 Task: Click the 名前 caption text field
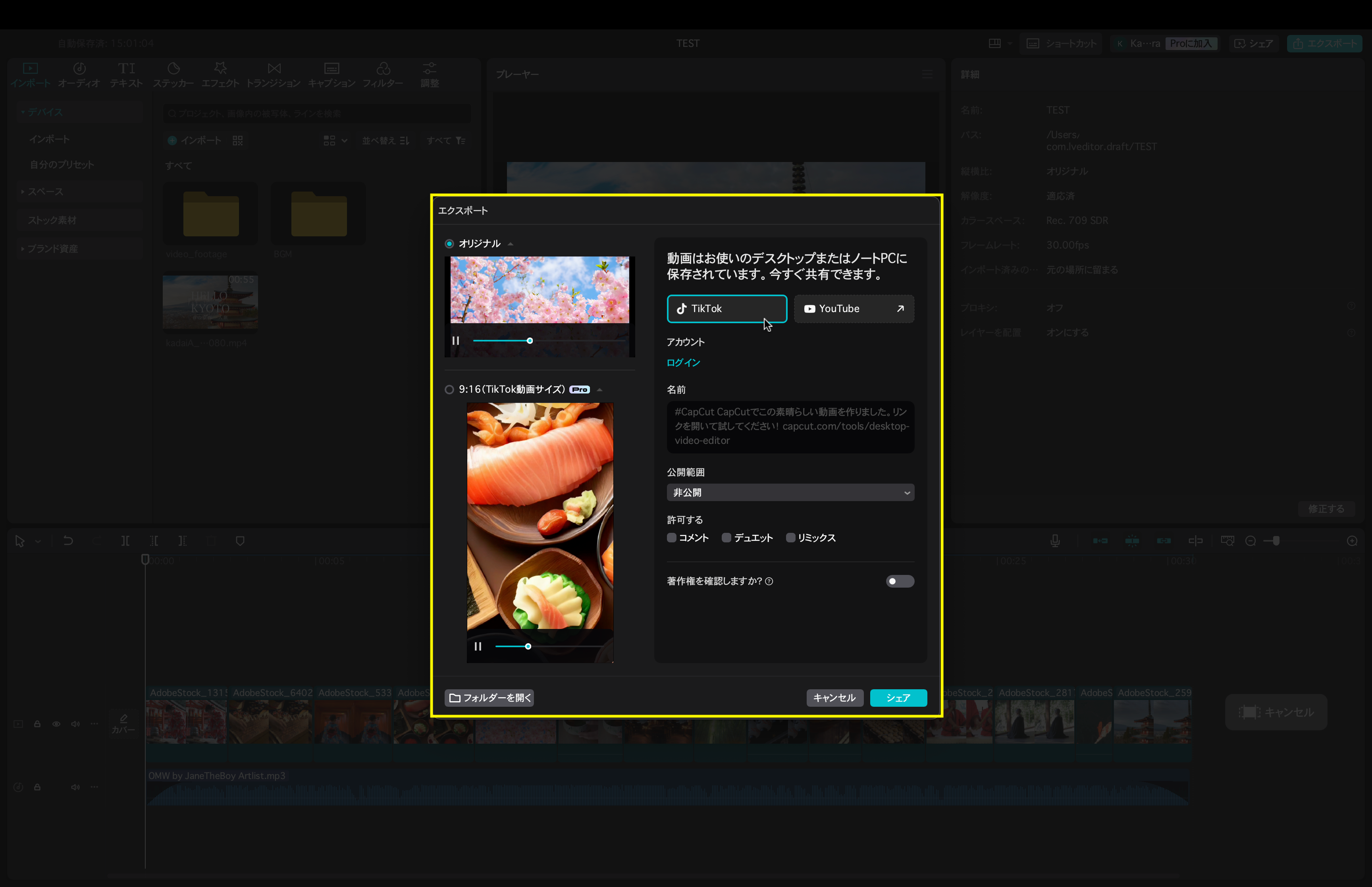[x=790, y=427]
